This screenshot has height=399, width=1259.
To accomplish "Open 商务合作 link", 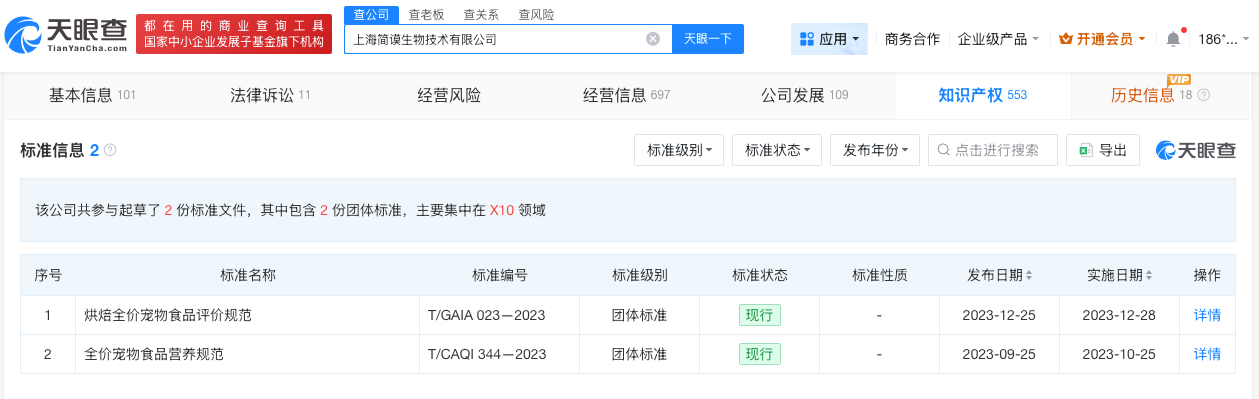I will point(912,39).
